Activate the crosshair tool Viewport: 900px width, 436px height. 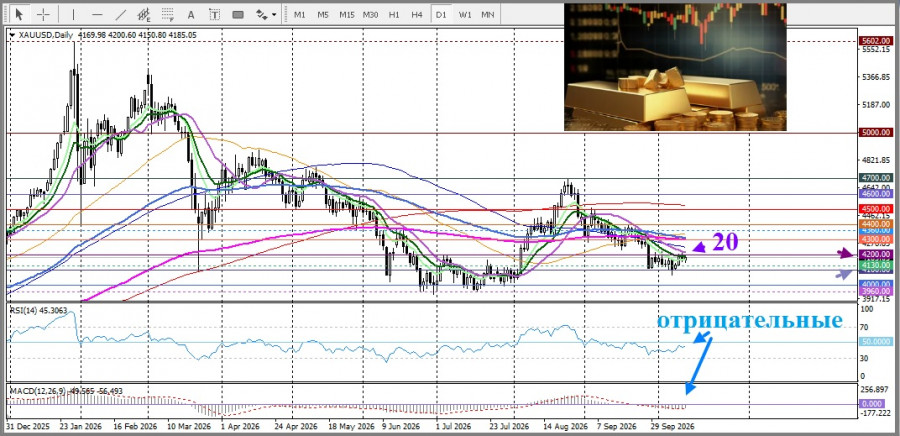point(44,14)
